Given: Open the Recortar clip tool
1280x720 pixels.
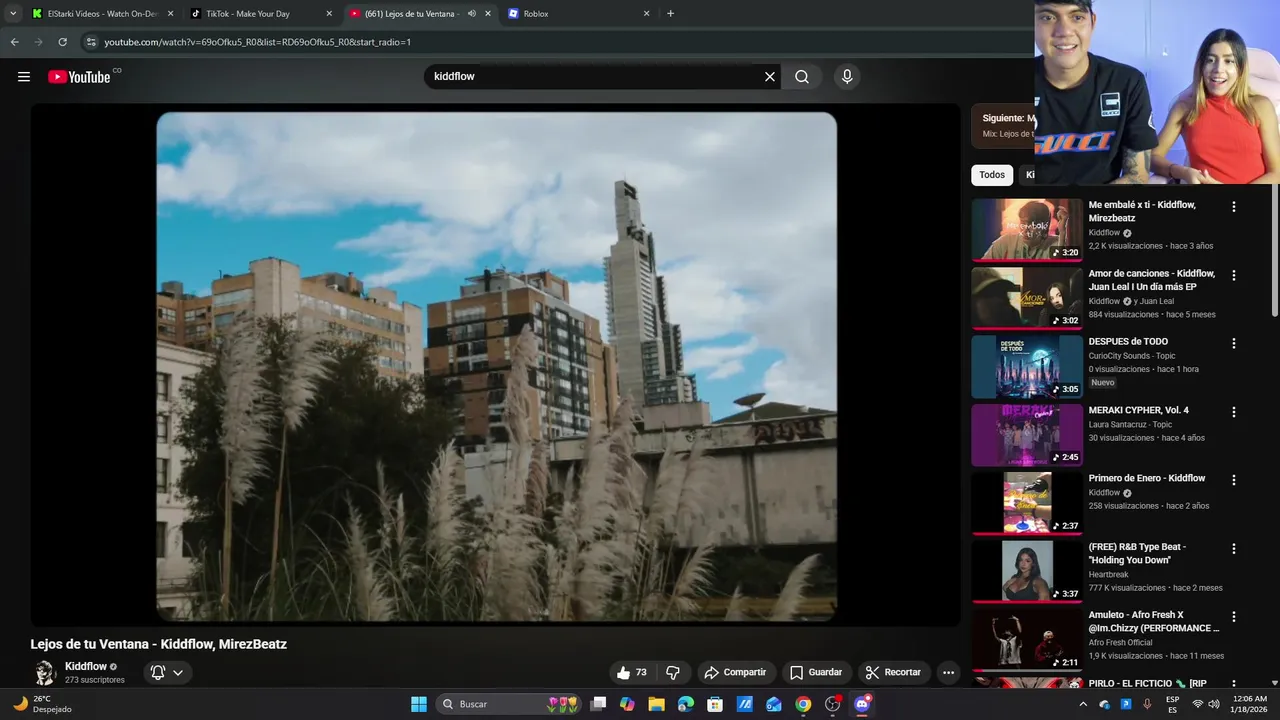Looking at the screenshot, I should [x=893, y=672].
